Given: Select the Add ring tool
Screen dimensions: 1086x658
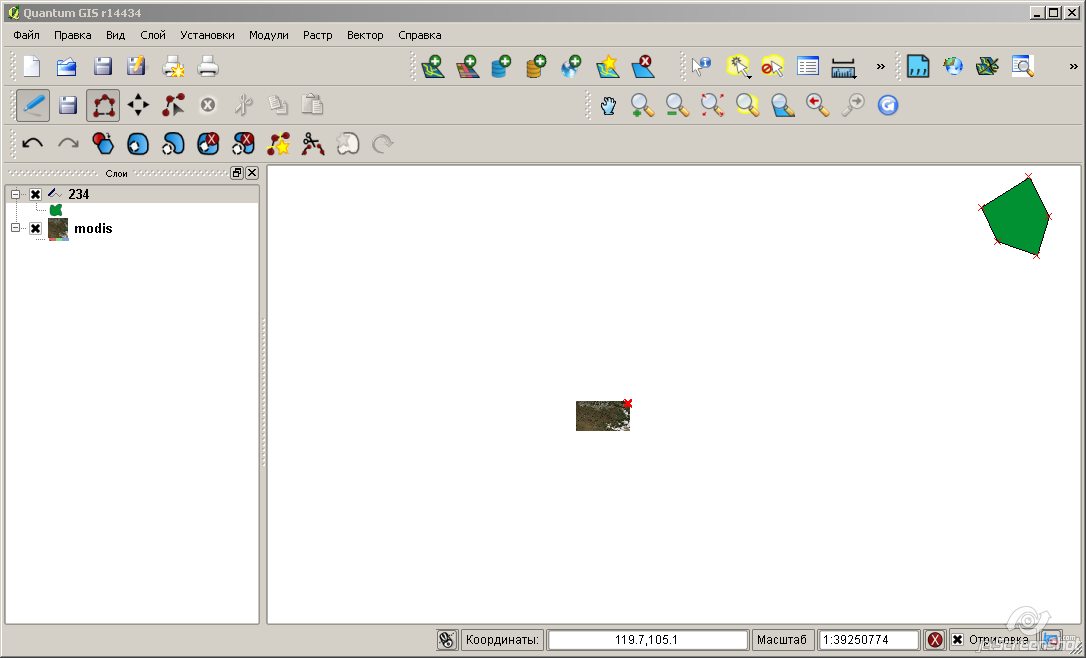Looking at the screenshot, I should (x=138, y=143).
